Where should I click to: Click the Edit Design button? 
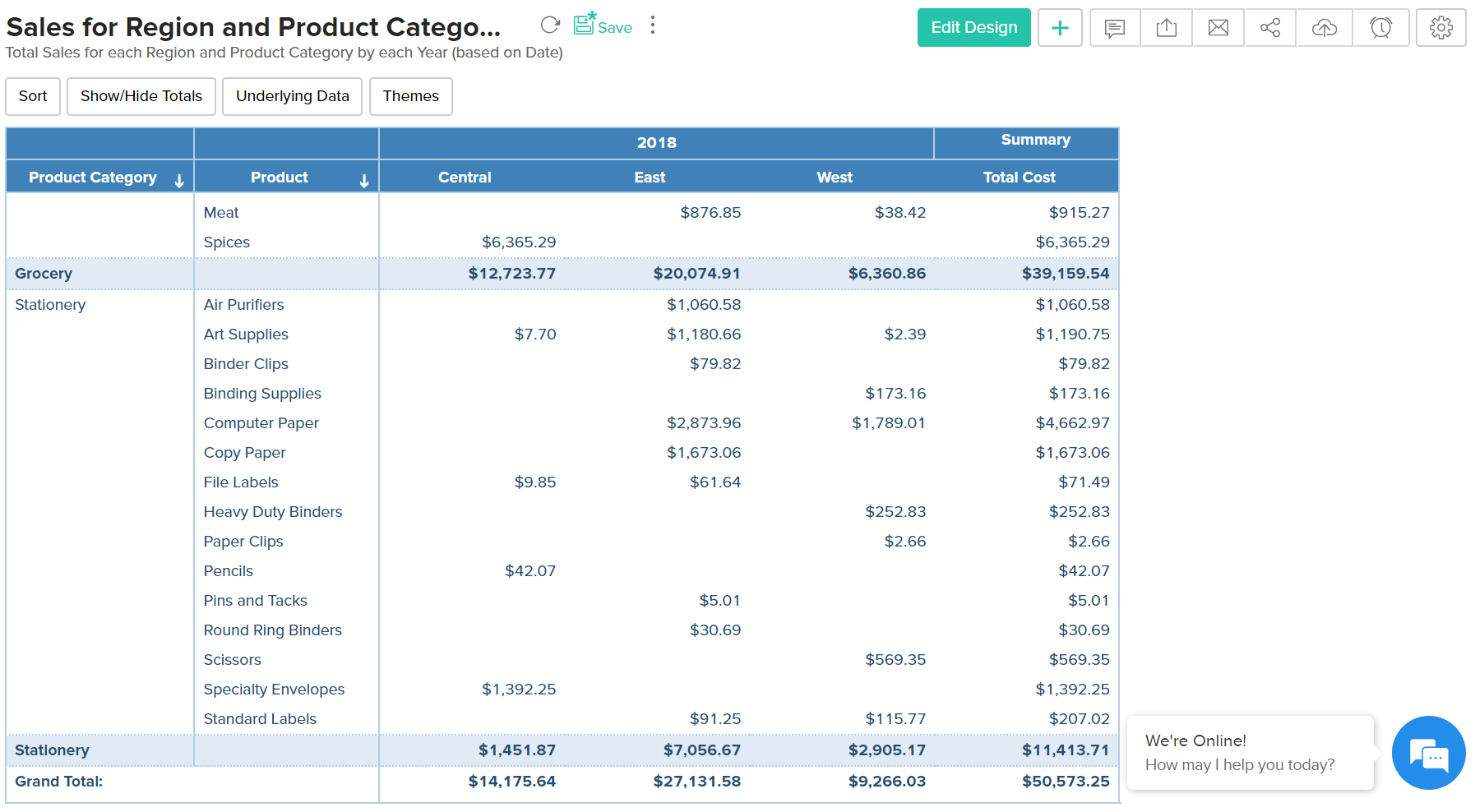[973, 28]
